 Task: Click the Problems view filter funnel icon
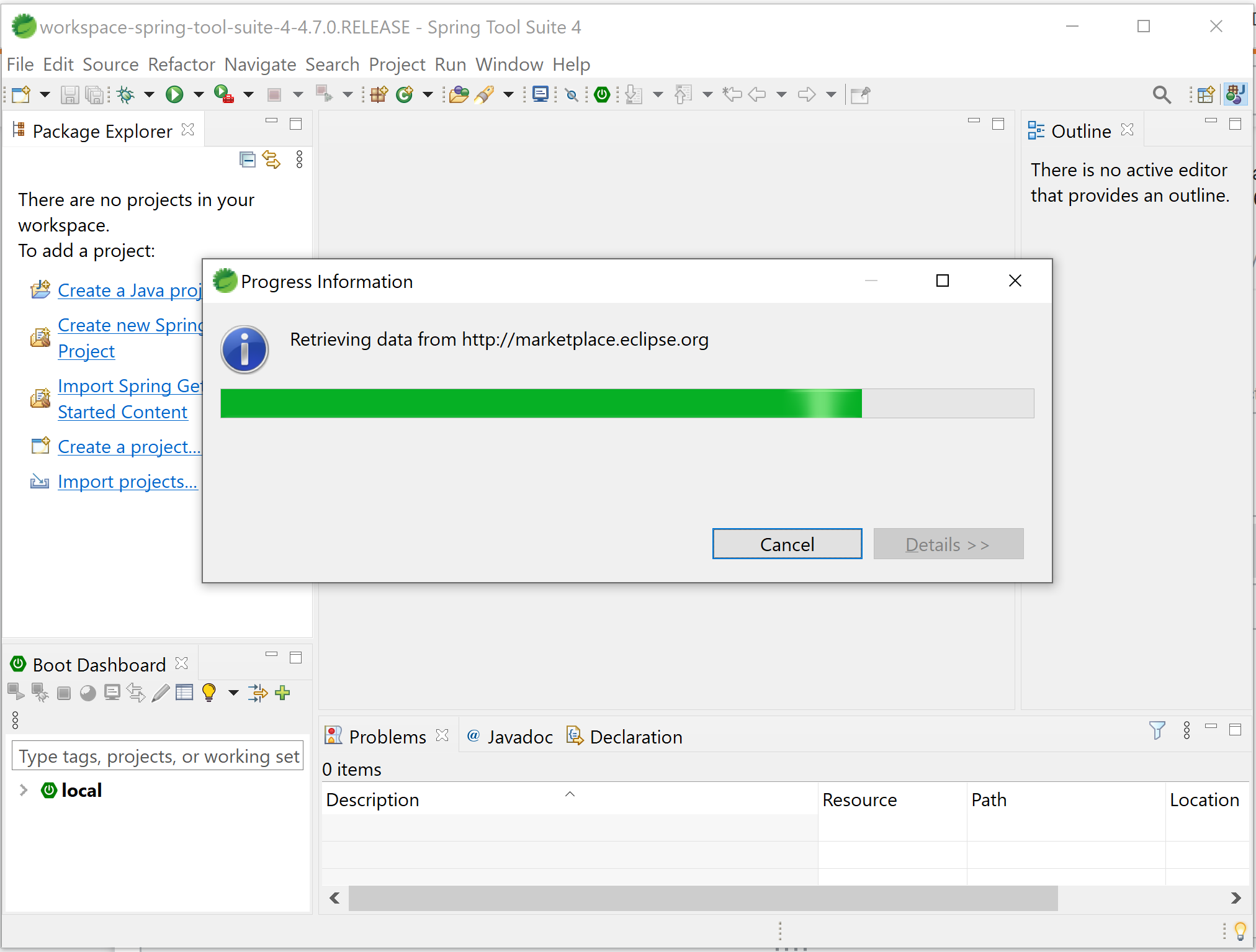(x=1157, y=730)
